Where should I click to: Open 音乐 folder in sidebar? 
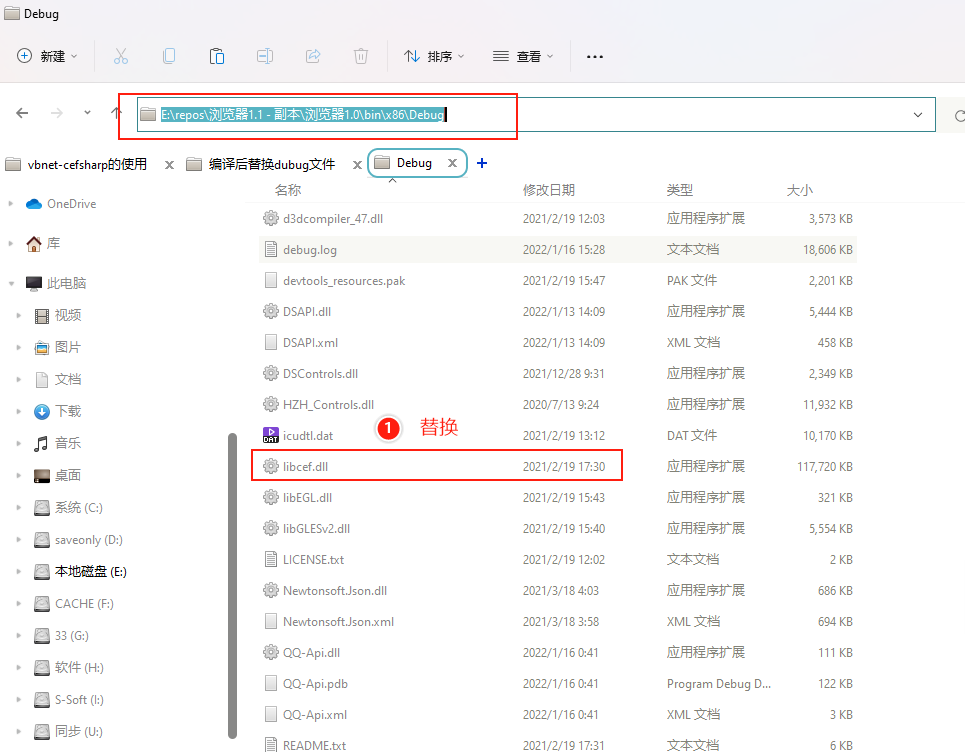58,444
